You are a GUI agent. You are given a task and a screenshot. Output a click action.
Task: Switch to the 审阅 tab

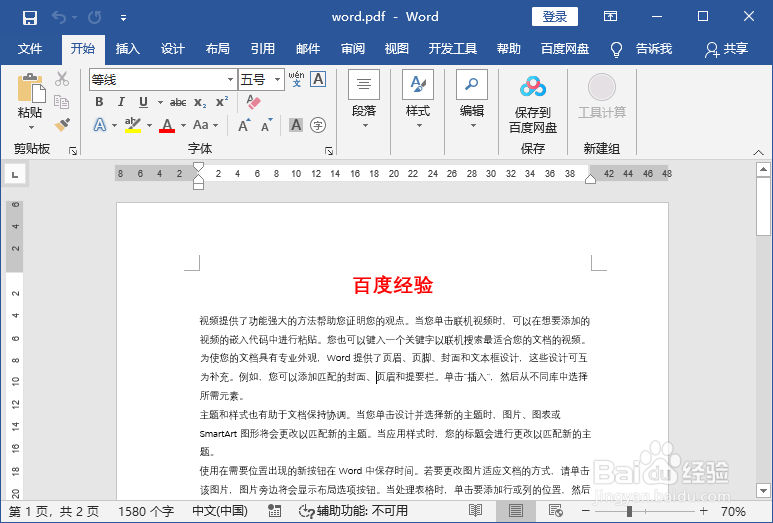[352, 49]
